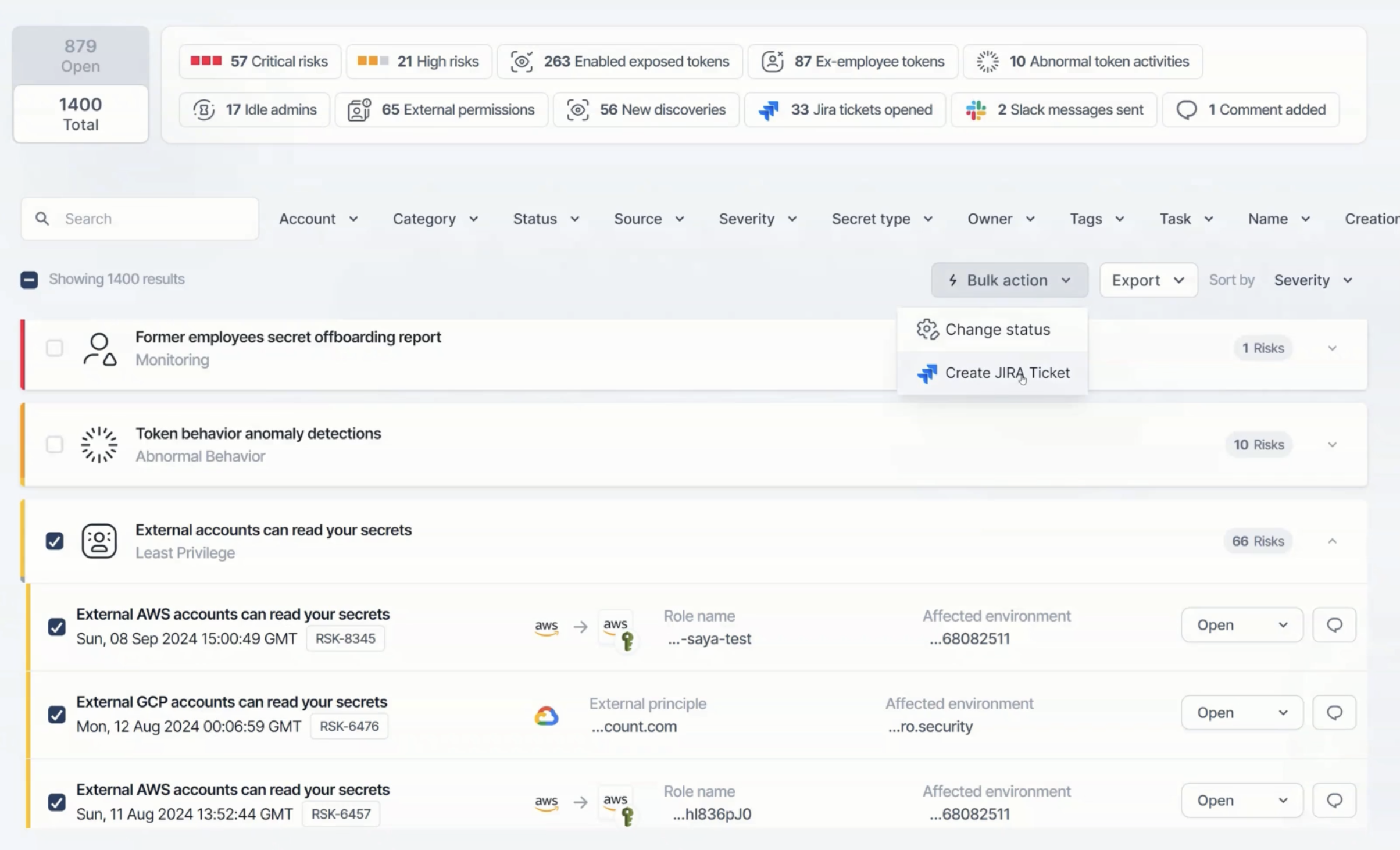
Task: Open comments for risk RSK-6457
Action: point(1334,801)
